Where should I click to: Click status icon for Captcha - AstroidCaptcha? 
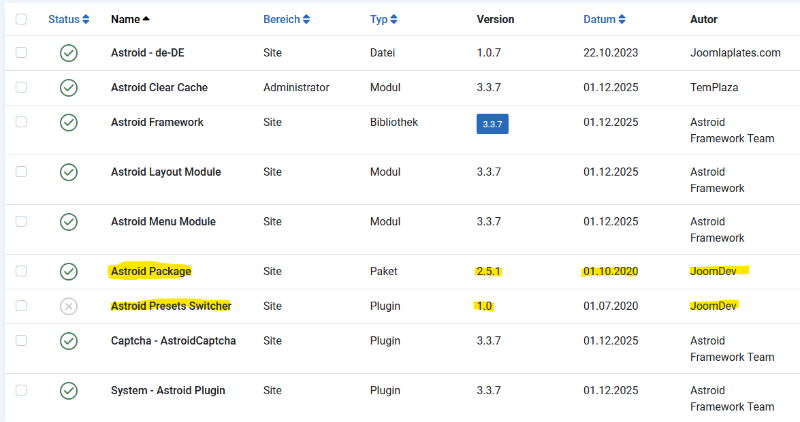pyautogui.click(x=68, y=340)
